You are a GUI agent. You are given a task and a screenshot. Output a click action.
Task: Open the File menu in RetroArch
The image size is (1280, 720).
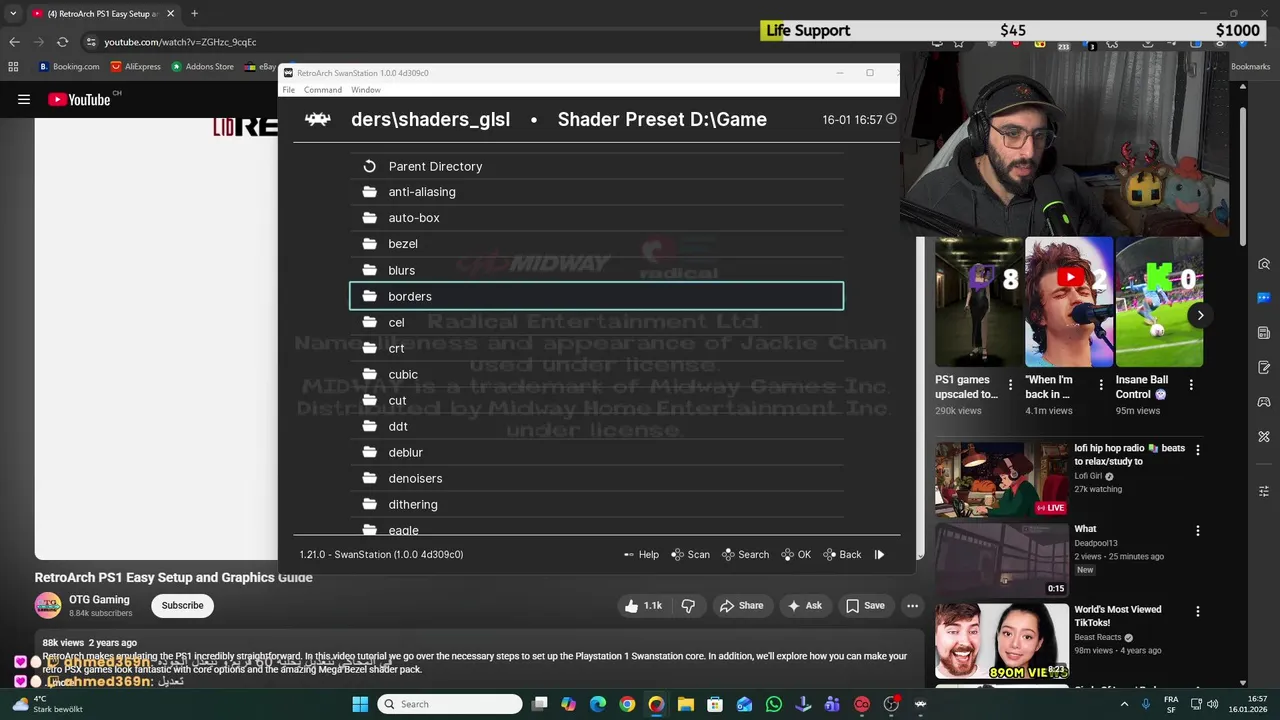click(288, 90)
